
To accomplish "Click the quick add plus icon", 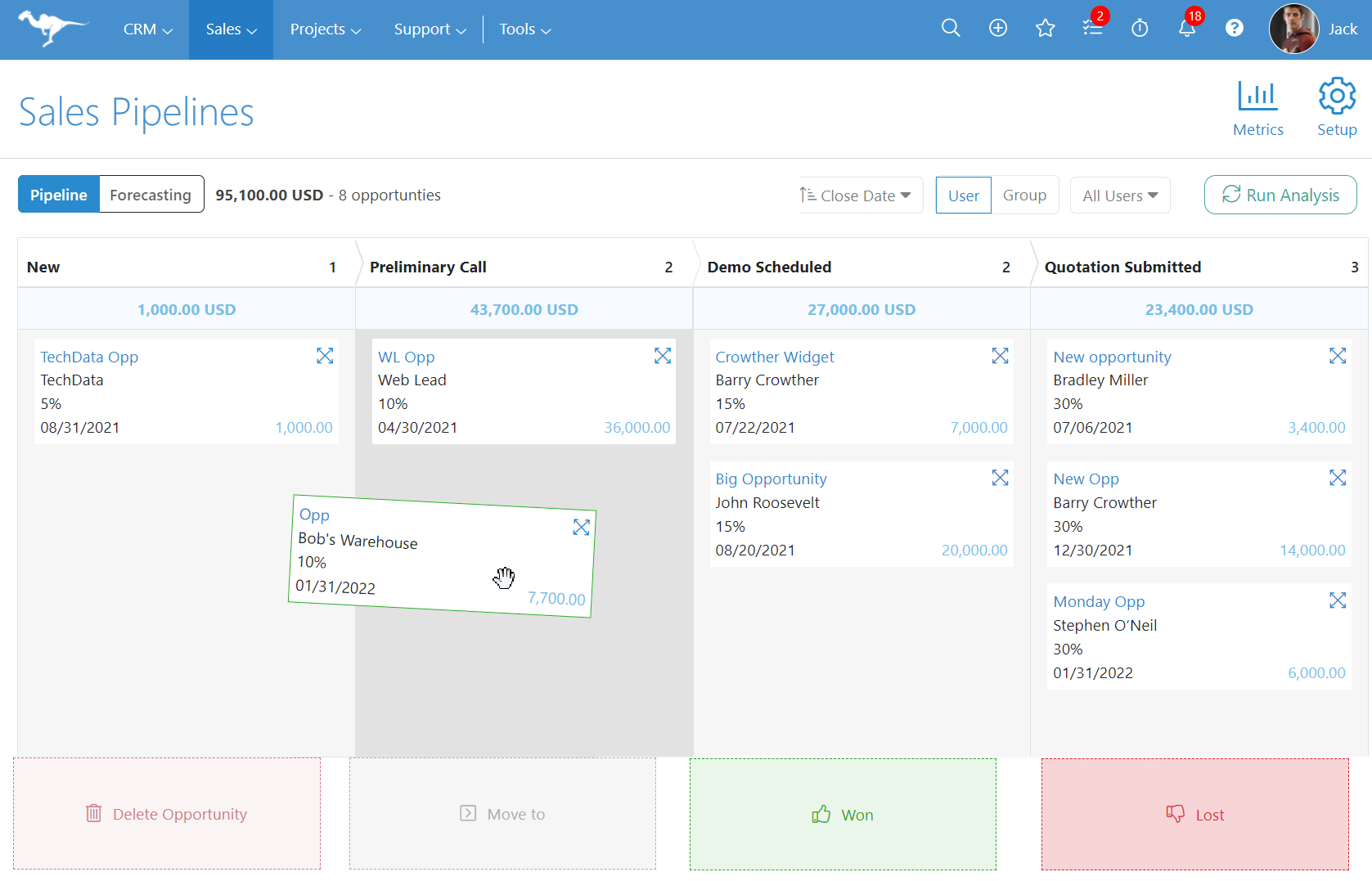I will (x=998, y=28).
